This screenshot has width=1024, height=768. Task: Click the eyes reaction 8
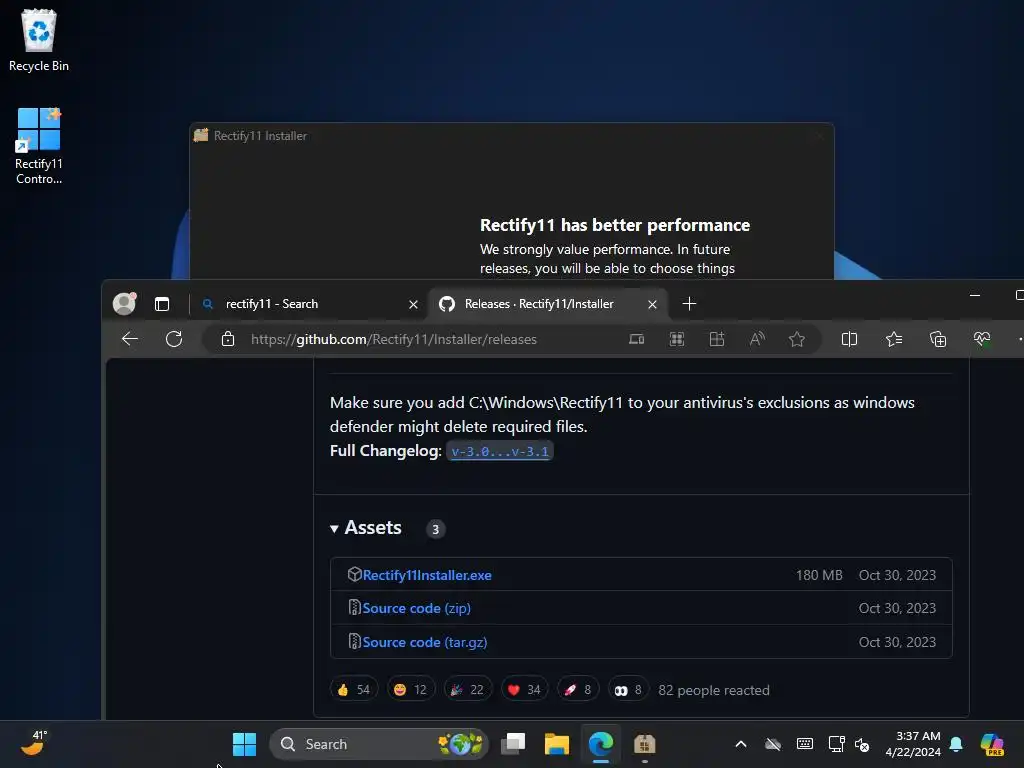(x=628, y=690)
